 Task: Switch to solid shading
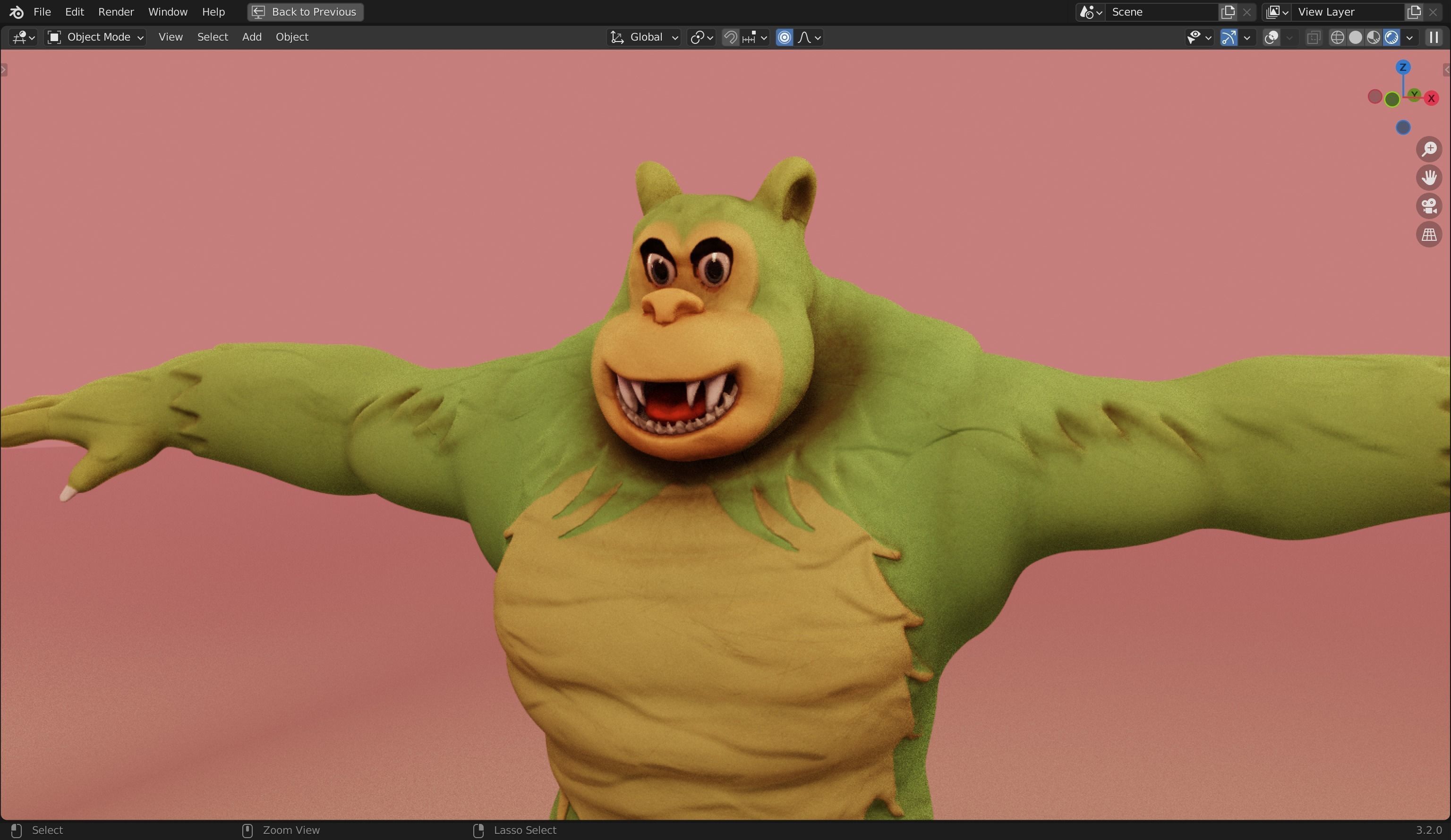(x=1356, y=37)
